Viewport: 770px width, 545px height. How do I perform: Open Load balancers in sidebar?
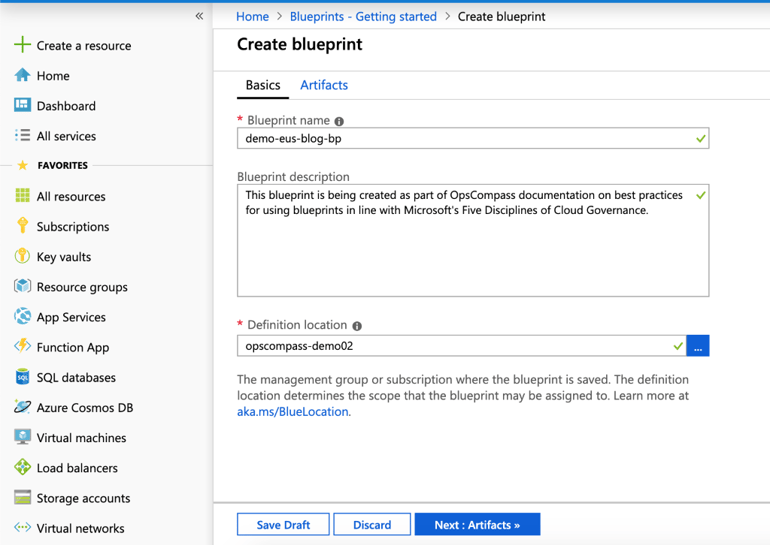tap(77, 468)
